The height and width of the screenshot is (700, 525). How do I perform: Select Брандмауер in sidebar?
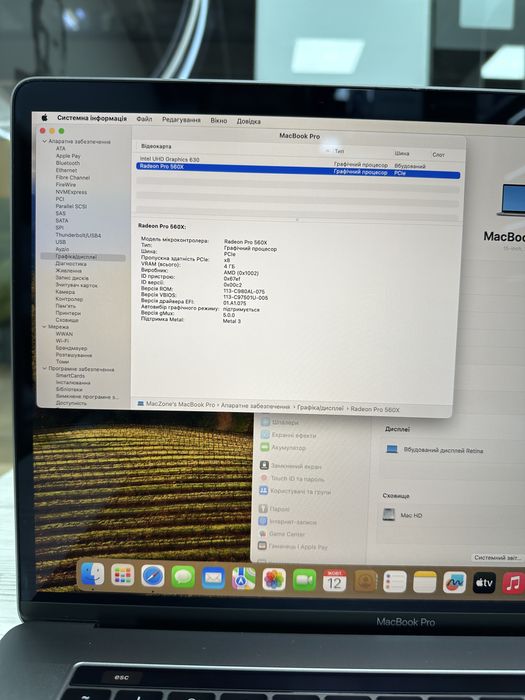pyautogui.click(x=71, y=348)
